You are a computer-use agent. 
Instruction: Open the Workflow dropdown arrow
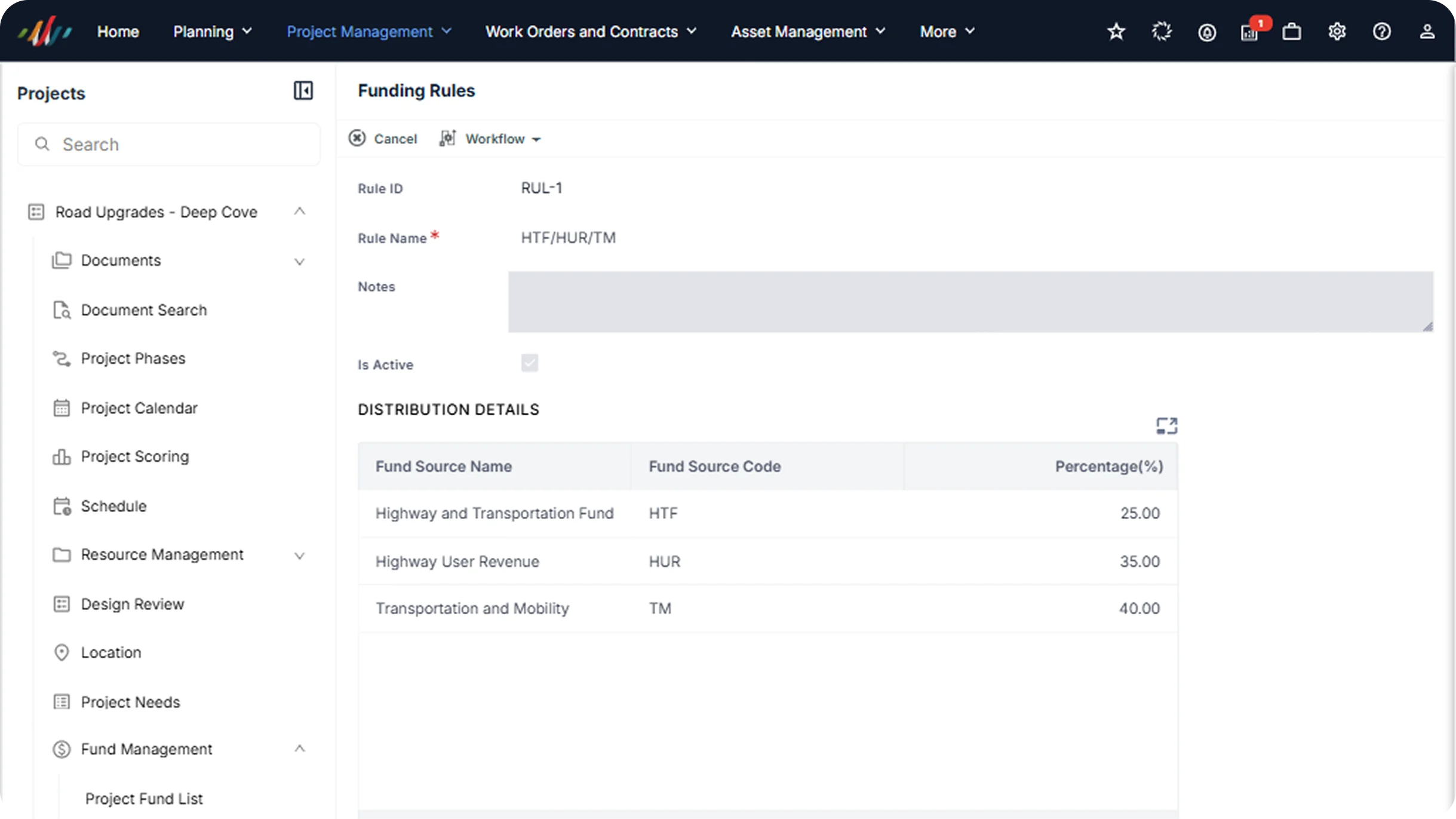point(536,140)
